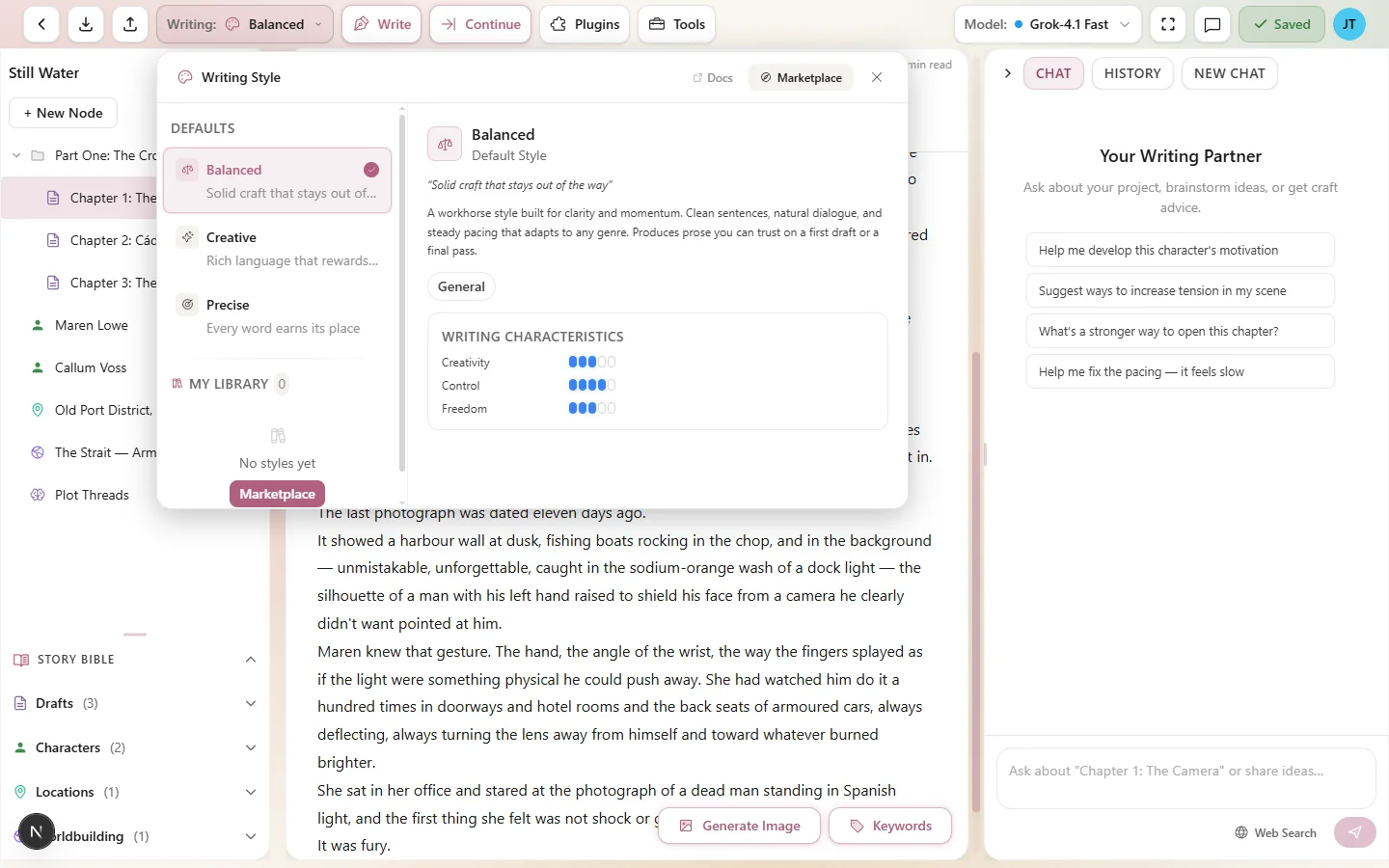Click the Docs link in Writing Style dialog
This screenshot has width=1389, height=868.
[713, 77]
